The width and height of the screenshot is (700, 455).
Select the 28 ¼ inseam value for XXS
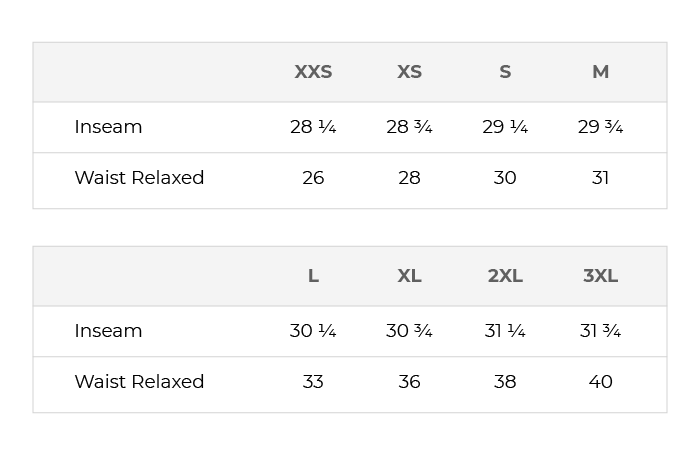pos(313,127)
